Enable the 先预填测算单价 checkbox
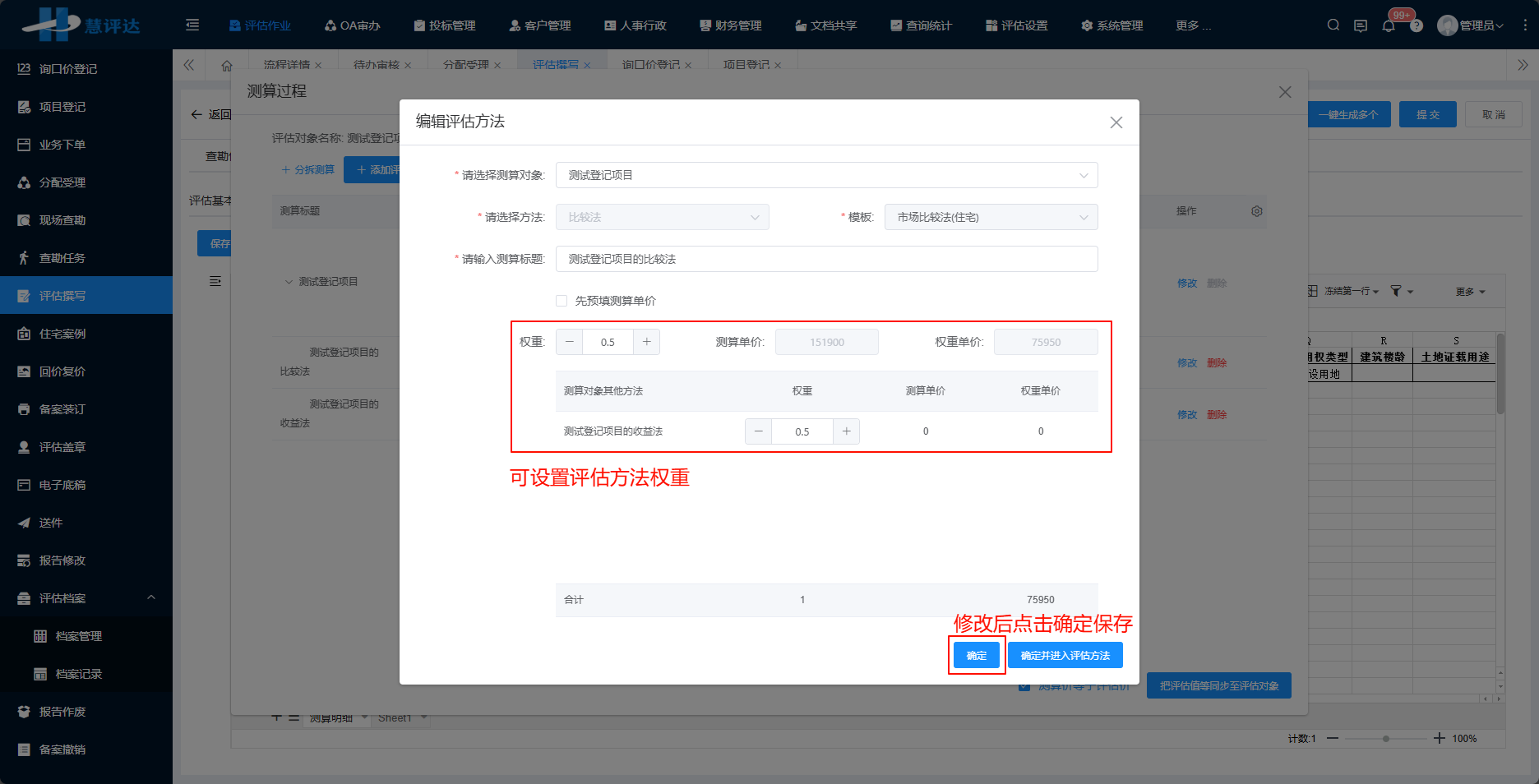Viewport: 1539px width, 784px height. click(x=561, y=301)
